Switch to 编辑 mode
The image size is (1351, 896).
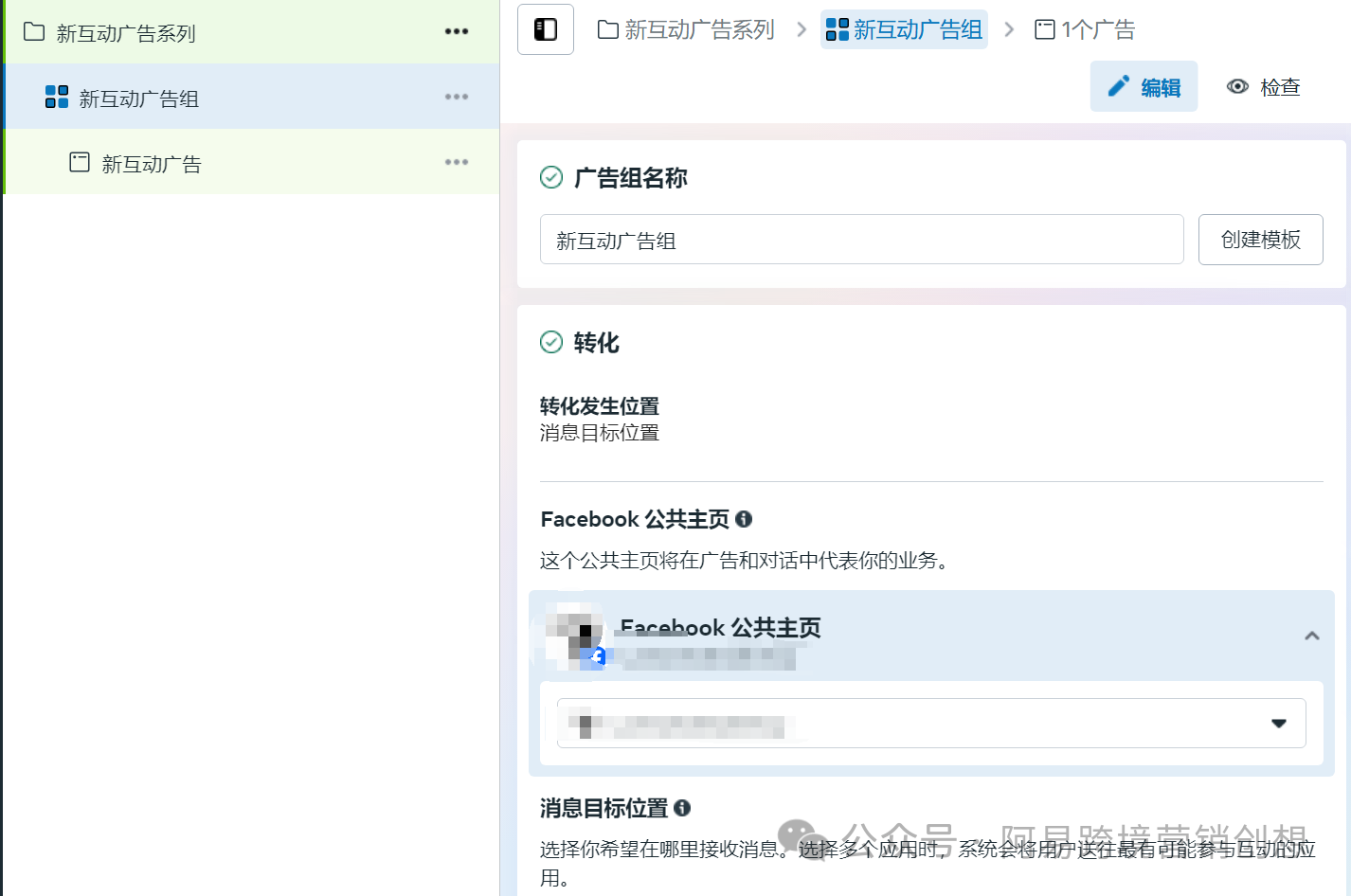[x=1144, y=86]
